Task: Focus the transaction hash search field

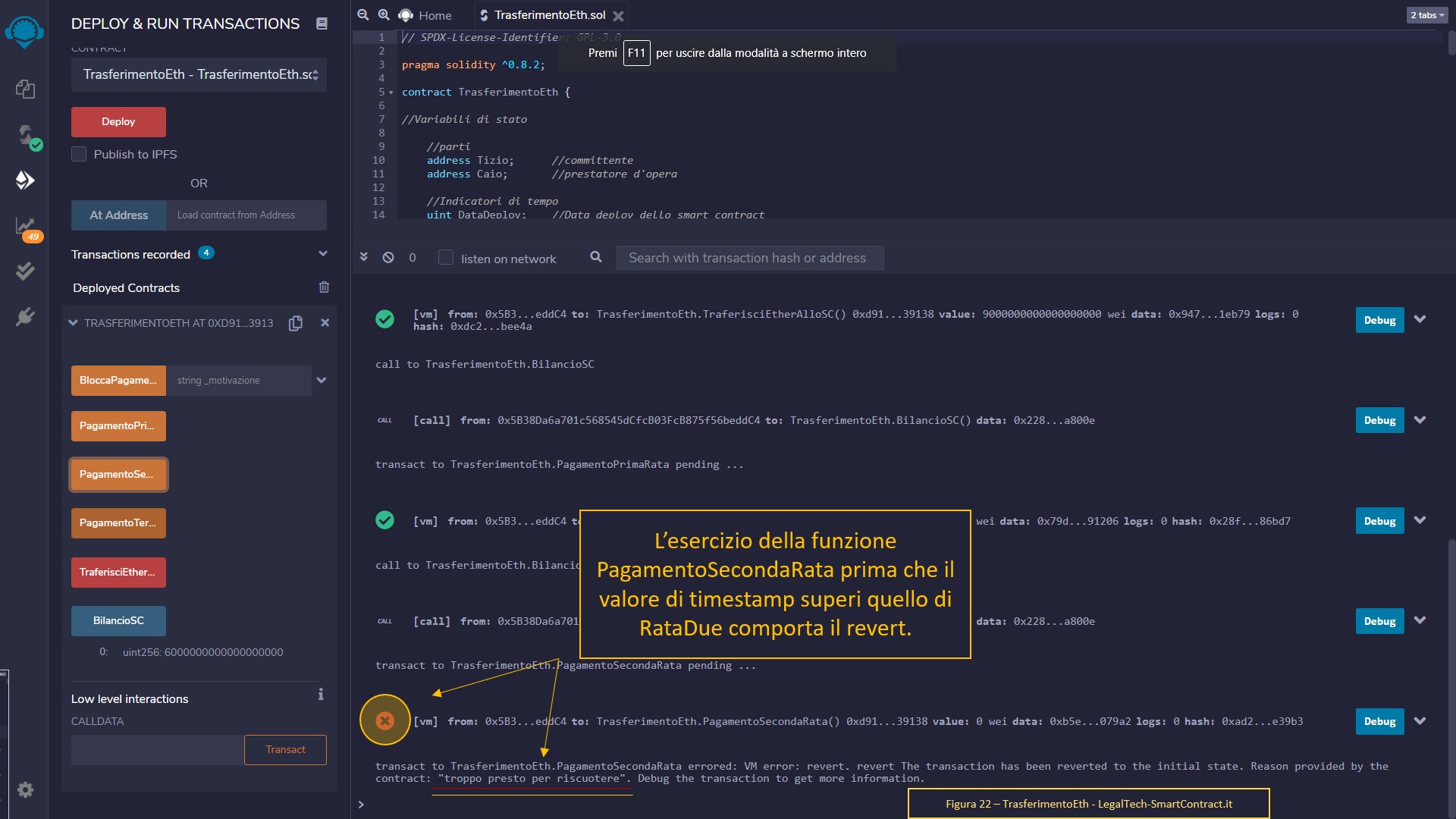Action: coord(750,258)
